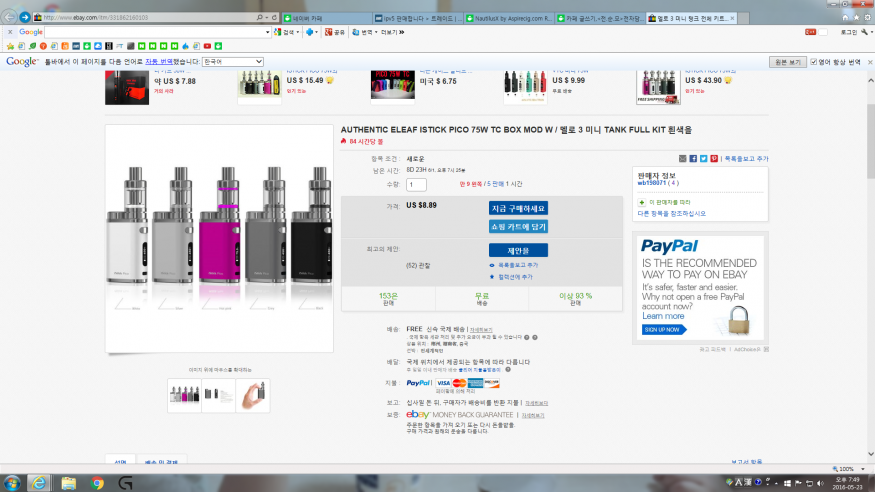The height and width of the screenshot is (492, 875).
Task: Click the browser Forward arrow button
Action: coord(25,17)
